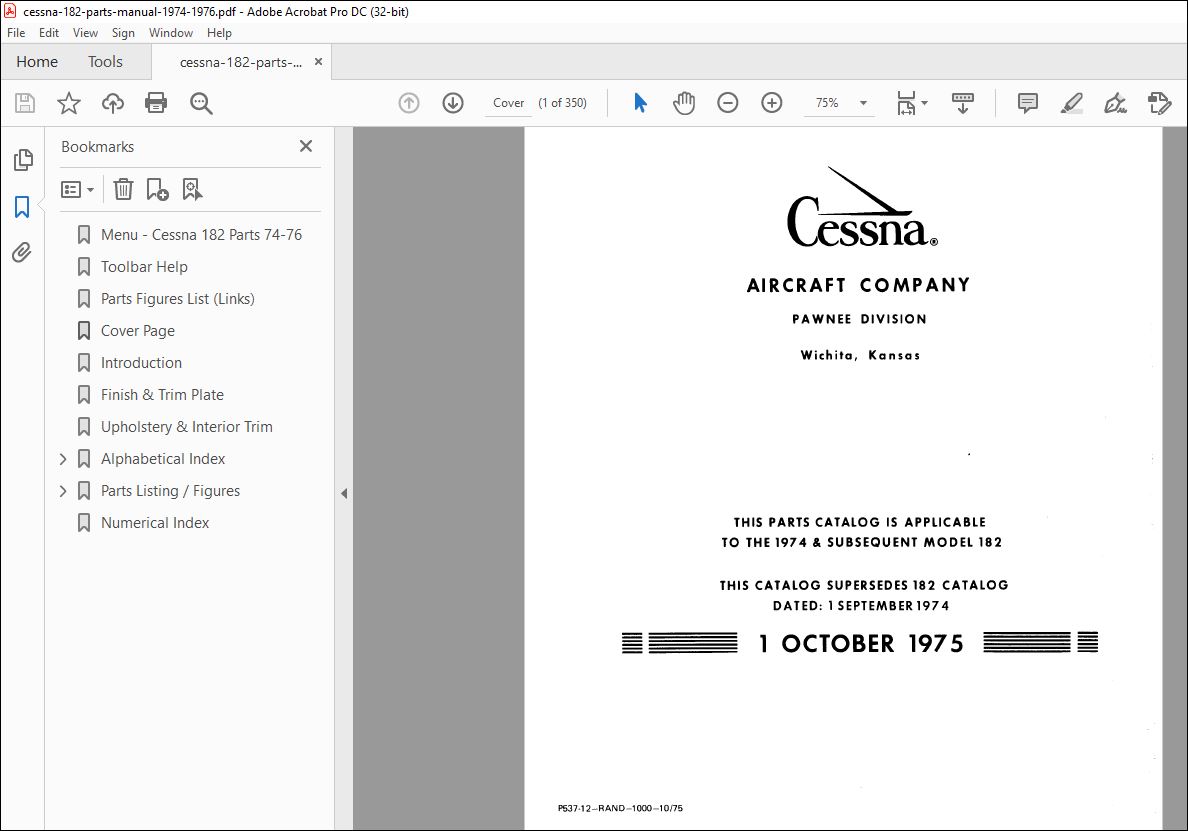Open the Help menu
The width and height of the screenshot is (1188, 831).
pyautogui.click(x=219, y=33)
